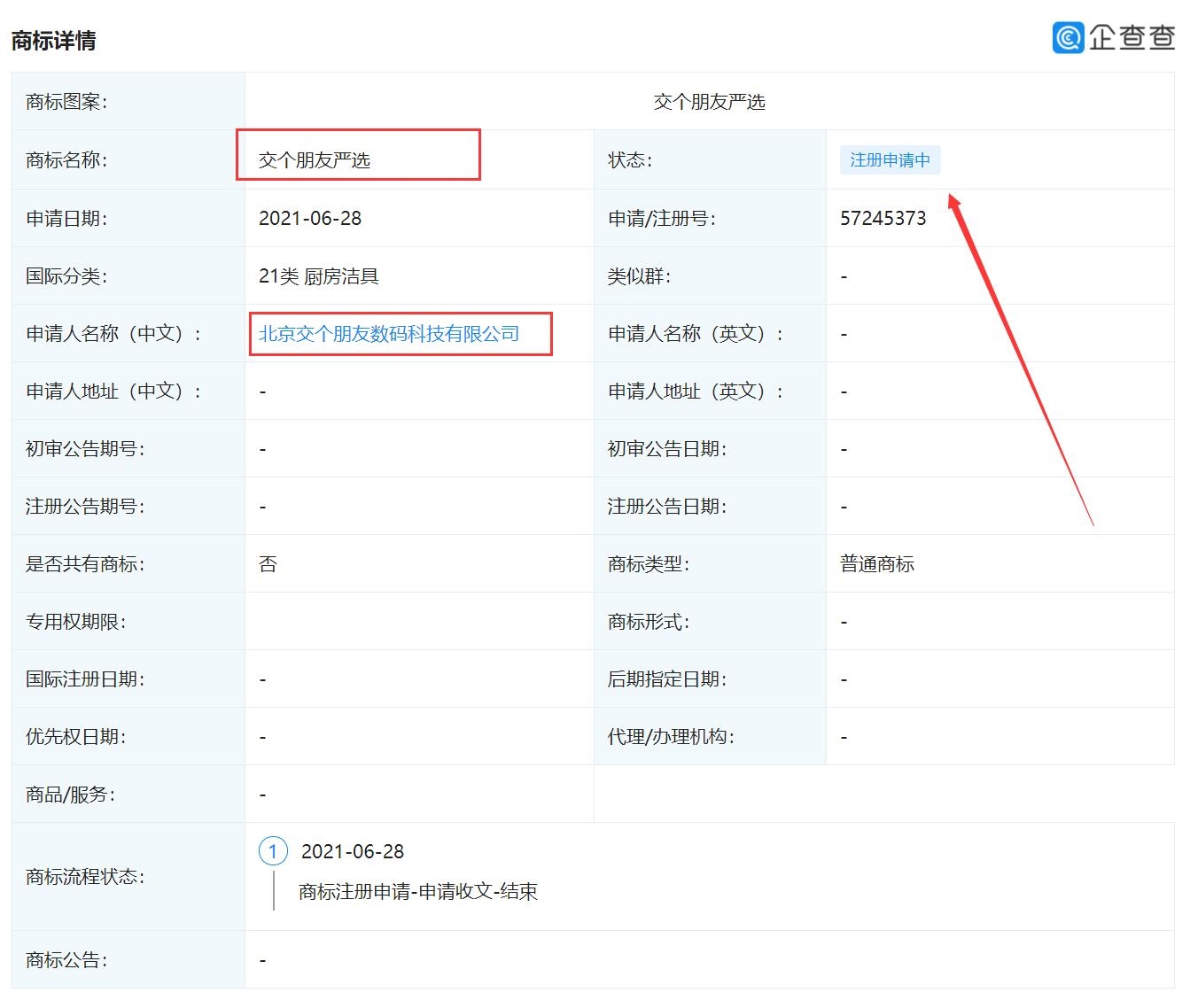Click the 注册申请中 status badge
Screen dimensions: 1190x1008
coord(890,160)
